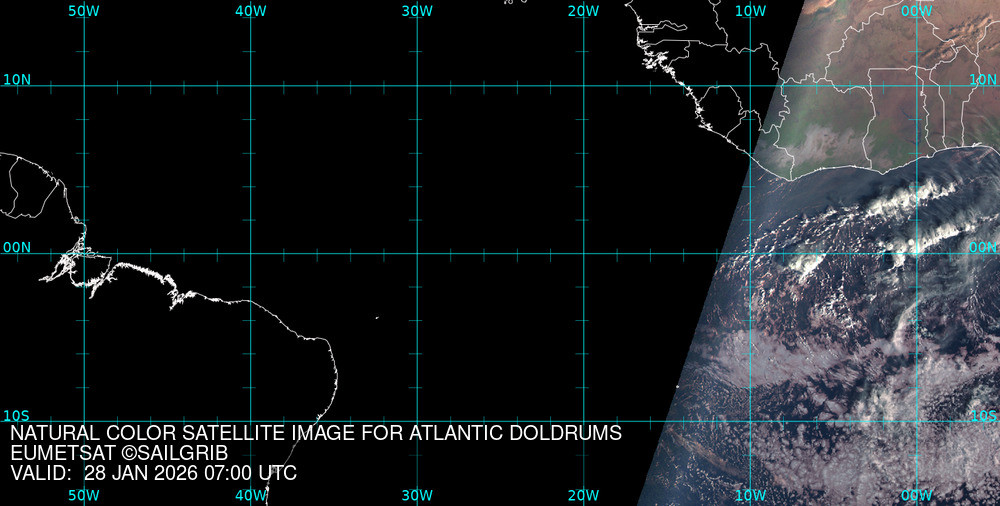Viewport: 1000px width, 506px height.
Task: Click the EUMETSAT ©SAILGRIB credit text
Action: tap(126, 453)
